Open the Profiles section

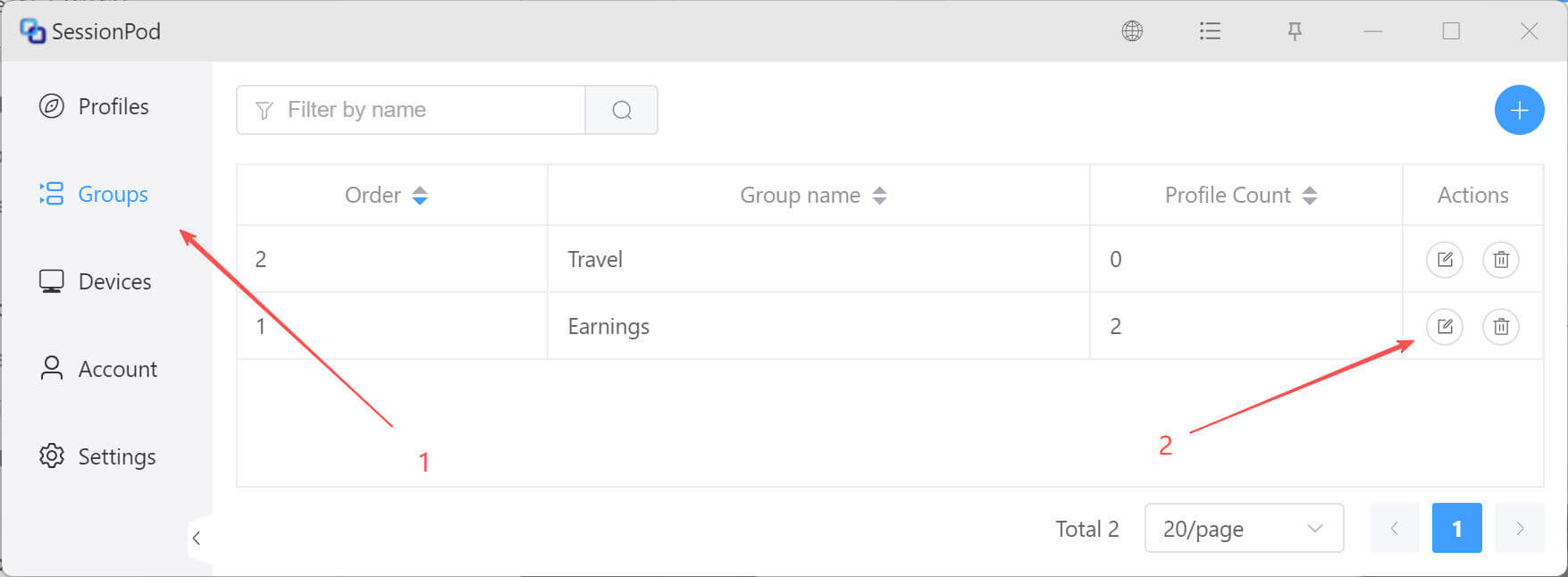click(x=94, y=106)
